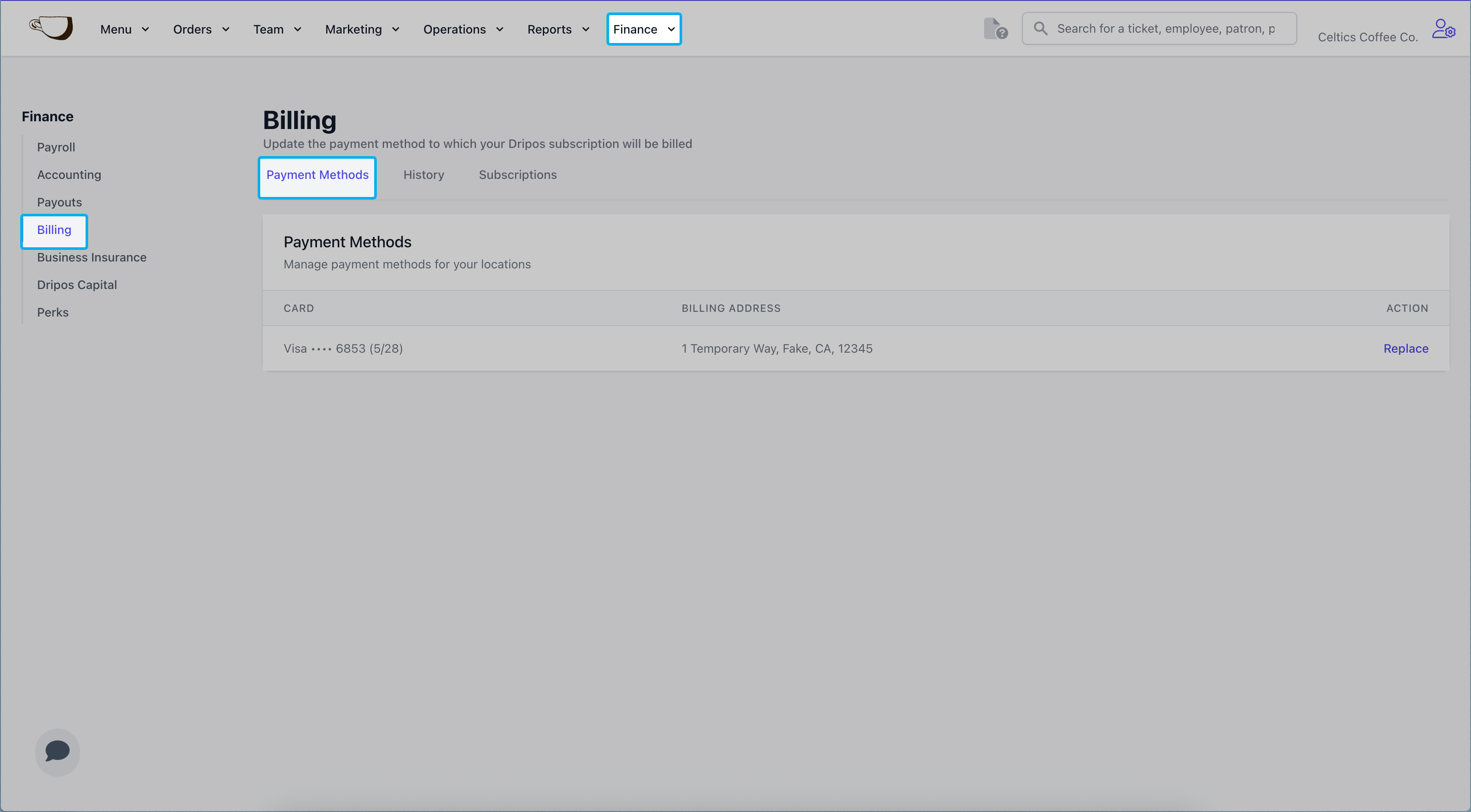The image size is (1471, 812).
Task: Open Accounting from the sidebar
Action: [69, 175]
